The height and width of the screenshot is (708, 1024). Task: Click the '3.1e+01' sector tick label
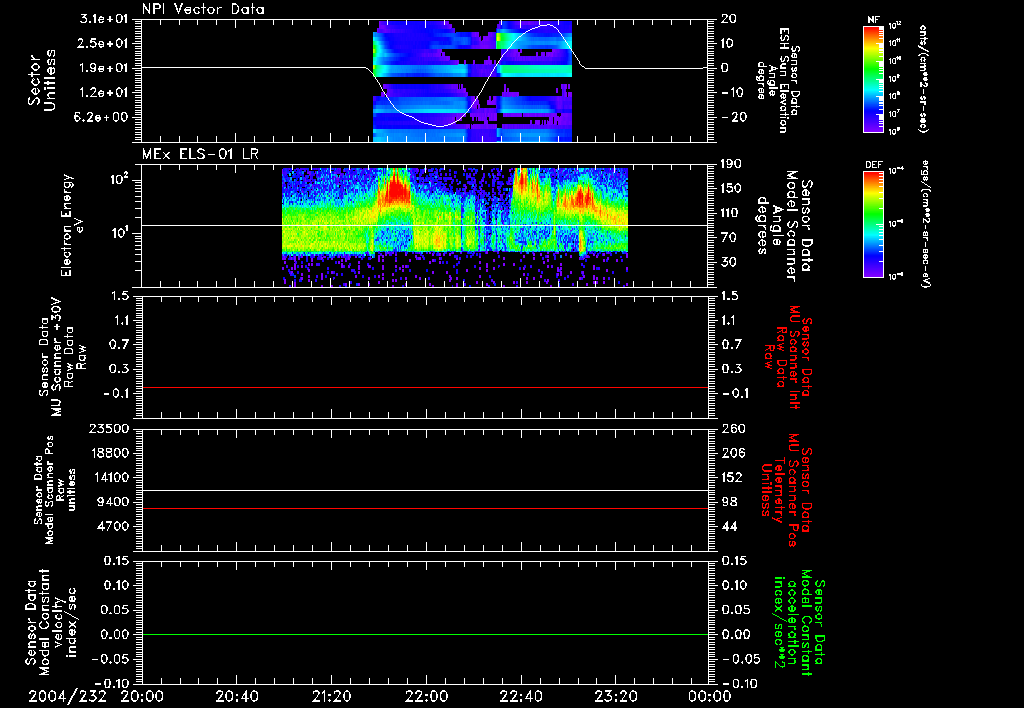(104, 19)
